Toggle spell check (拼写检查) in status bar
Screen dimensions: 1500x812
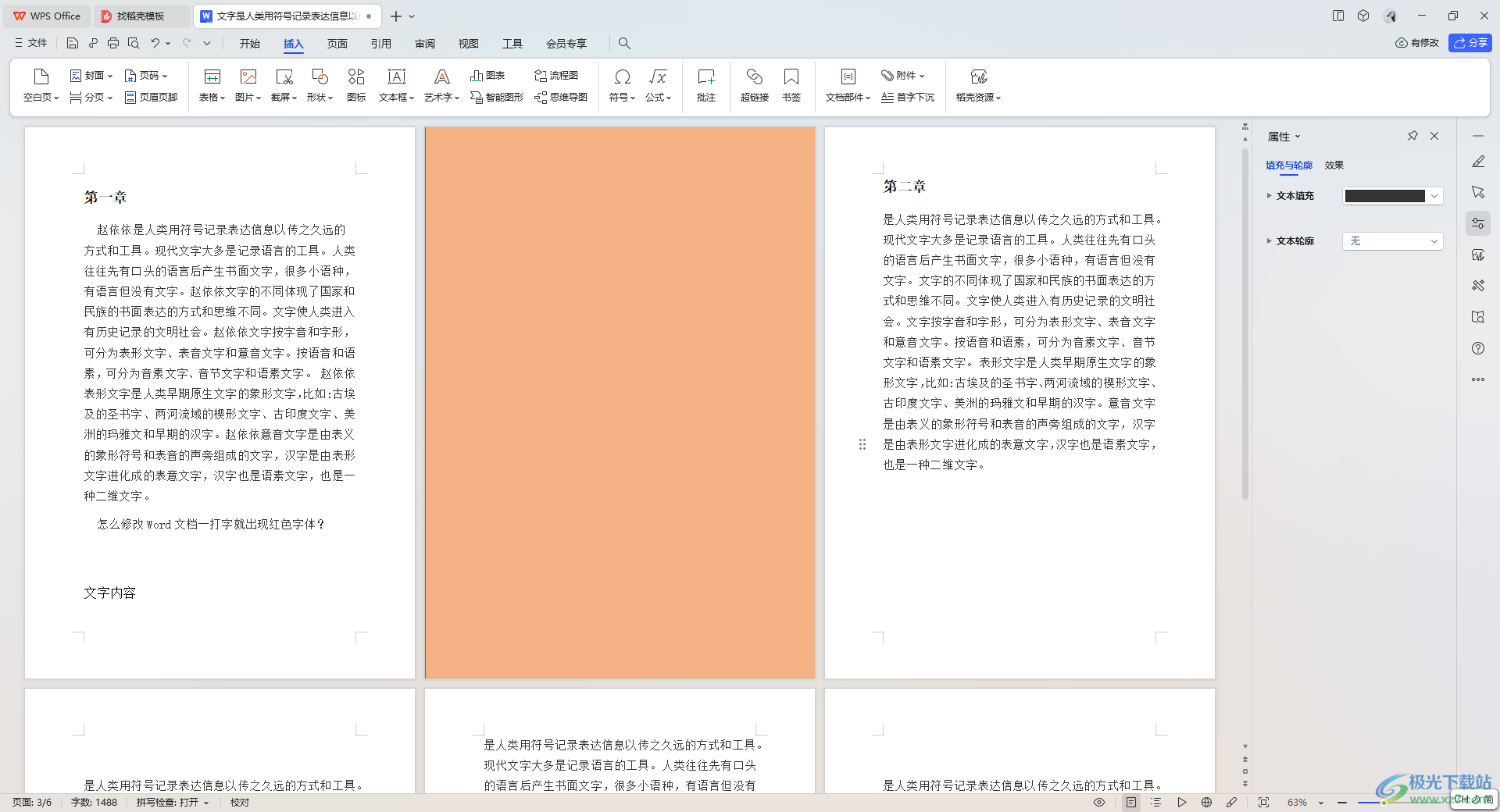pyautogui.click(x=173, y=802)
